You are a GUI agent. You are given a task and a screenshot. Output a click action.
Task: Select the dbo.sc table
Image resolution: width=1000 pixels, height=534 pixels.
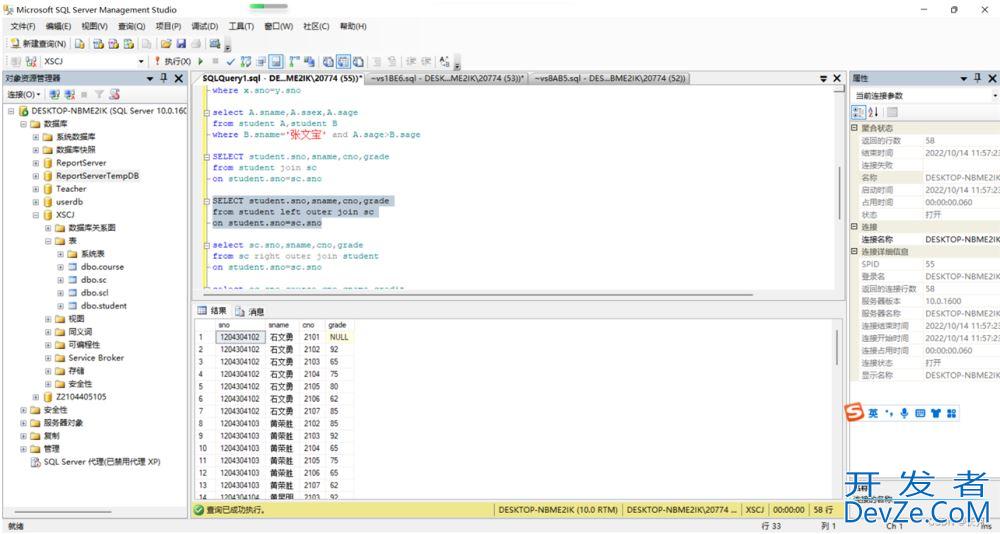94,279
